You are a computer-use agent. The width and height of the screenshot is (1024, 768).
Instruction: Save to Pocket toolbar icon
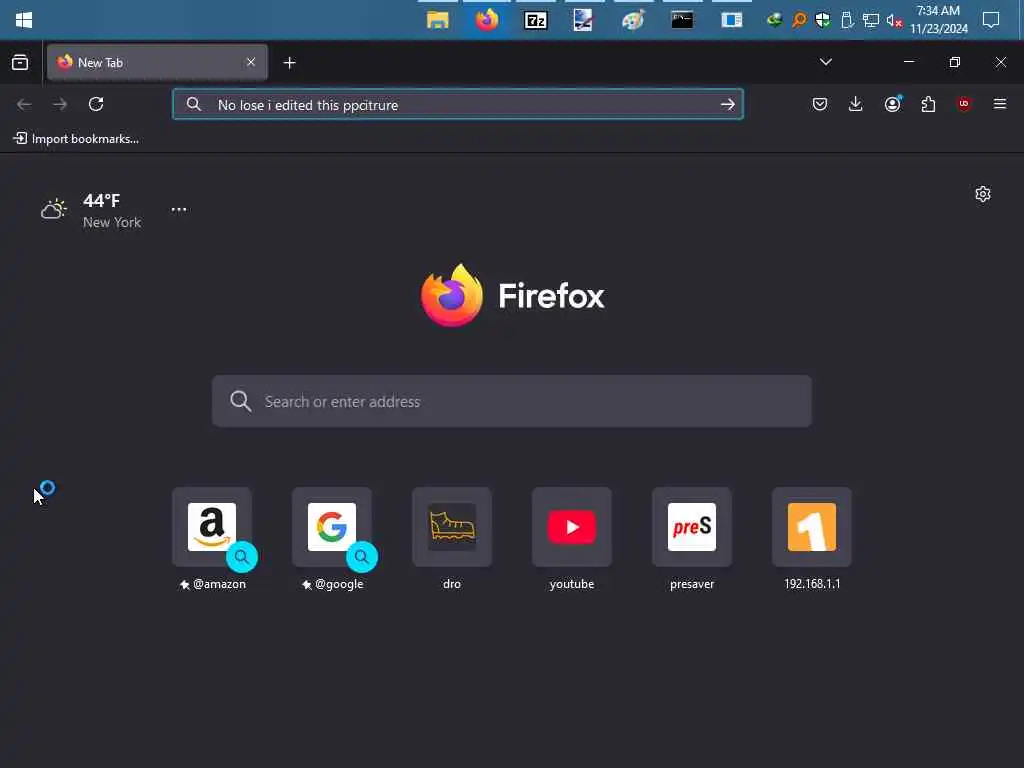point(820,104)
